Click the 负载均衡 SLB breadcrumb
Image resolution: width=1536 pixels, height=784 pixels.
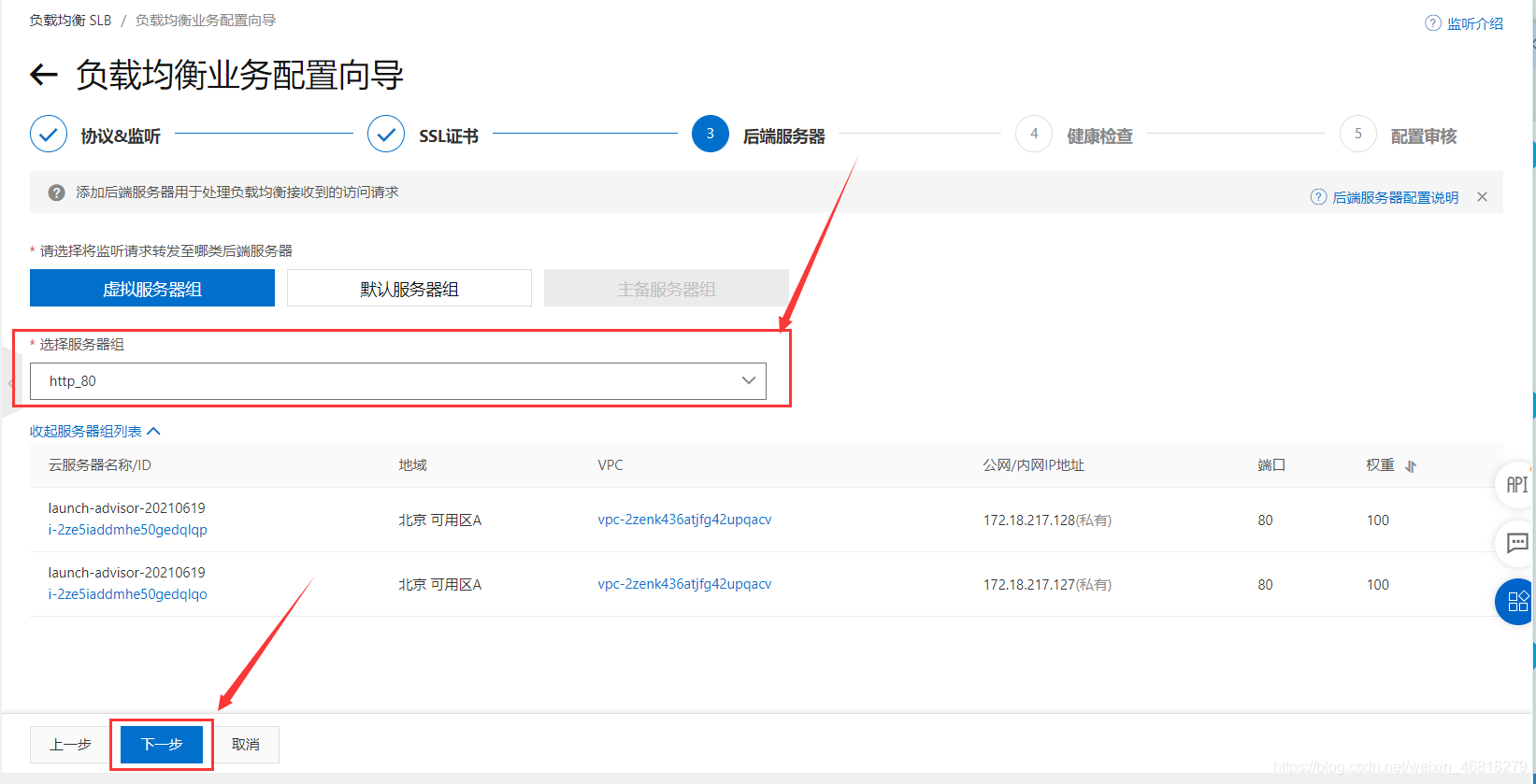click(x=70, y=21)
